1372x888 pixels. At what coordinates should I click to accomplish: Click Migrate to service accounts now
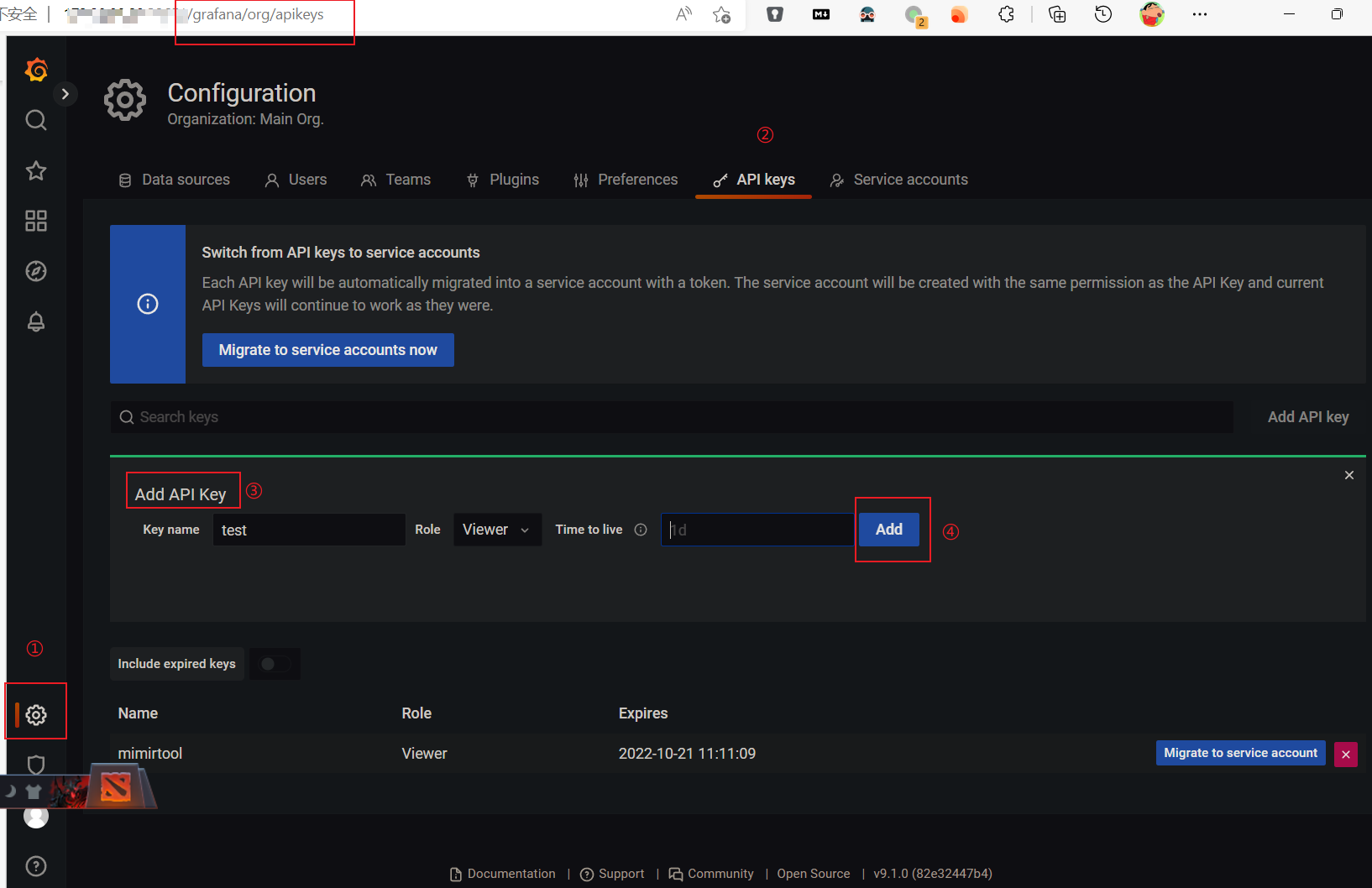(327, 350)
